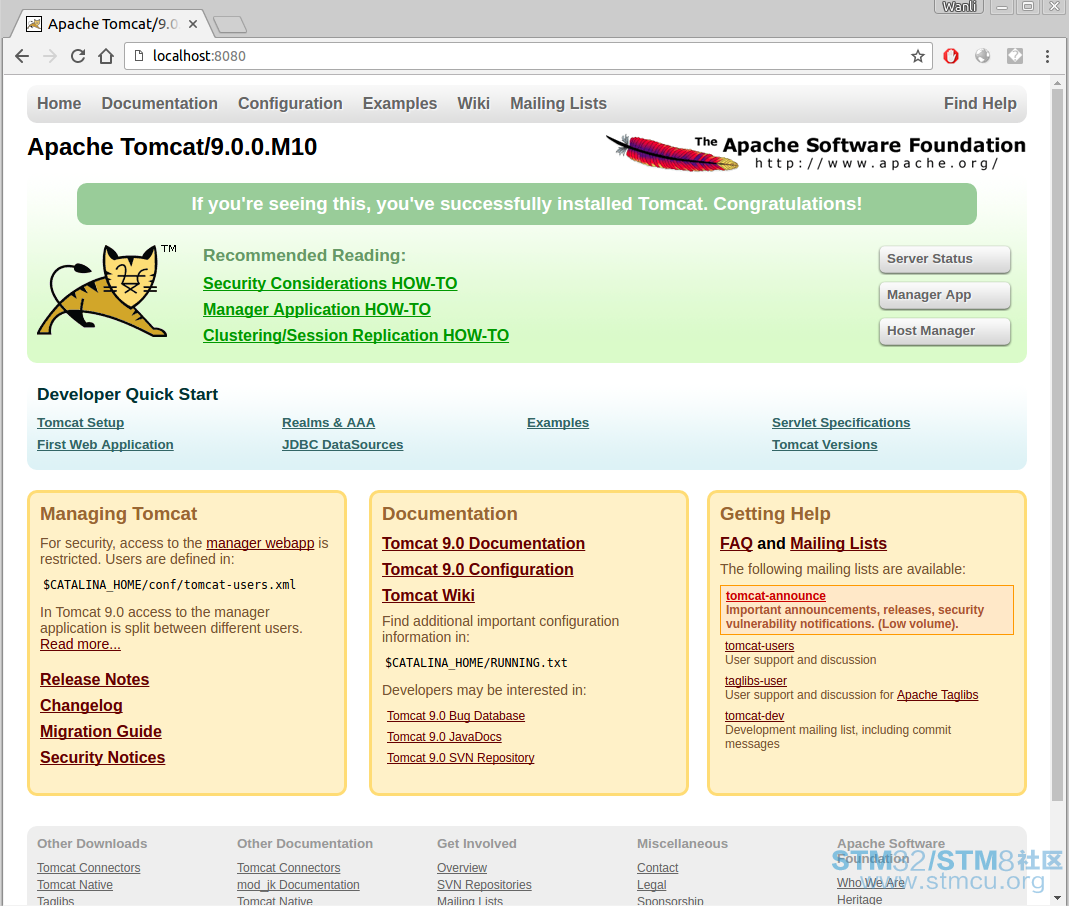
Task: Open the browser home page icon
Action: click(106, 56)
